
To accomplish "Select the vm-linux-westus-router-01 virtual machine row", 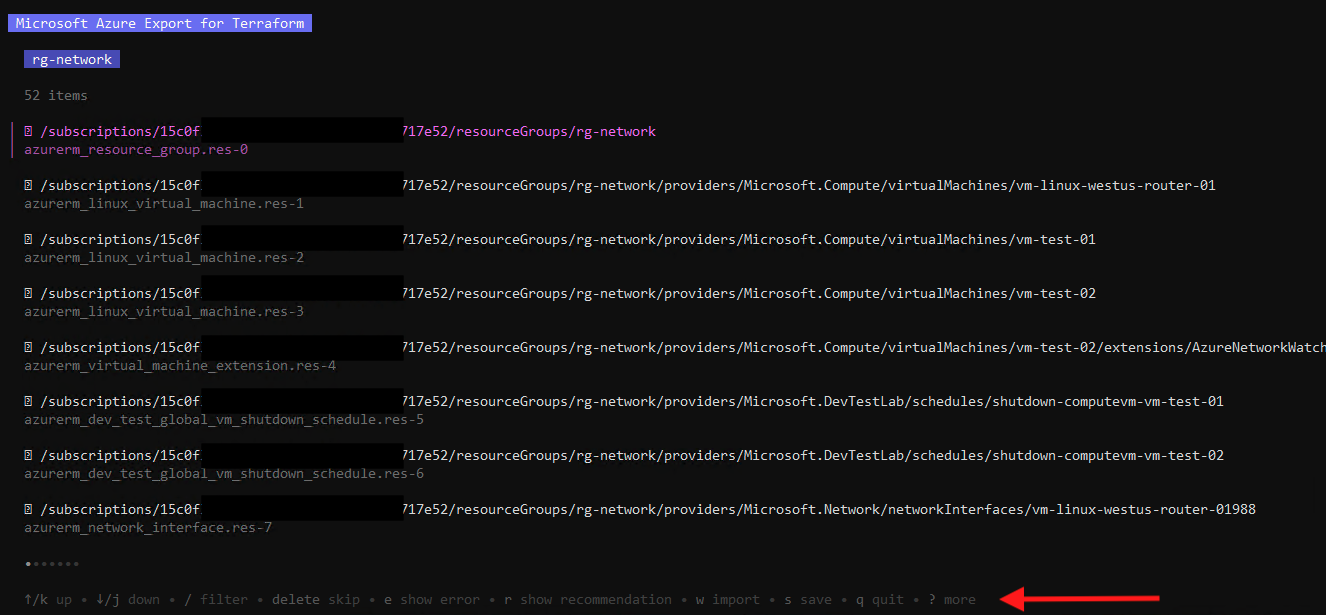I will tap(620, 186).
